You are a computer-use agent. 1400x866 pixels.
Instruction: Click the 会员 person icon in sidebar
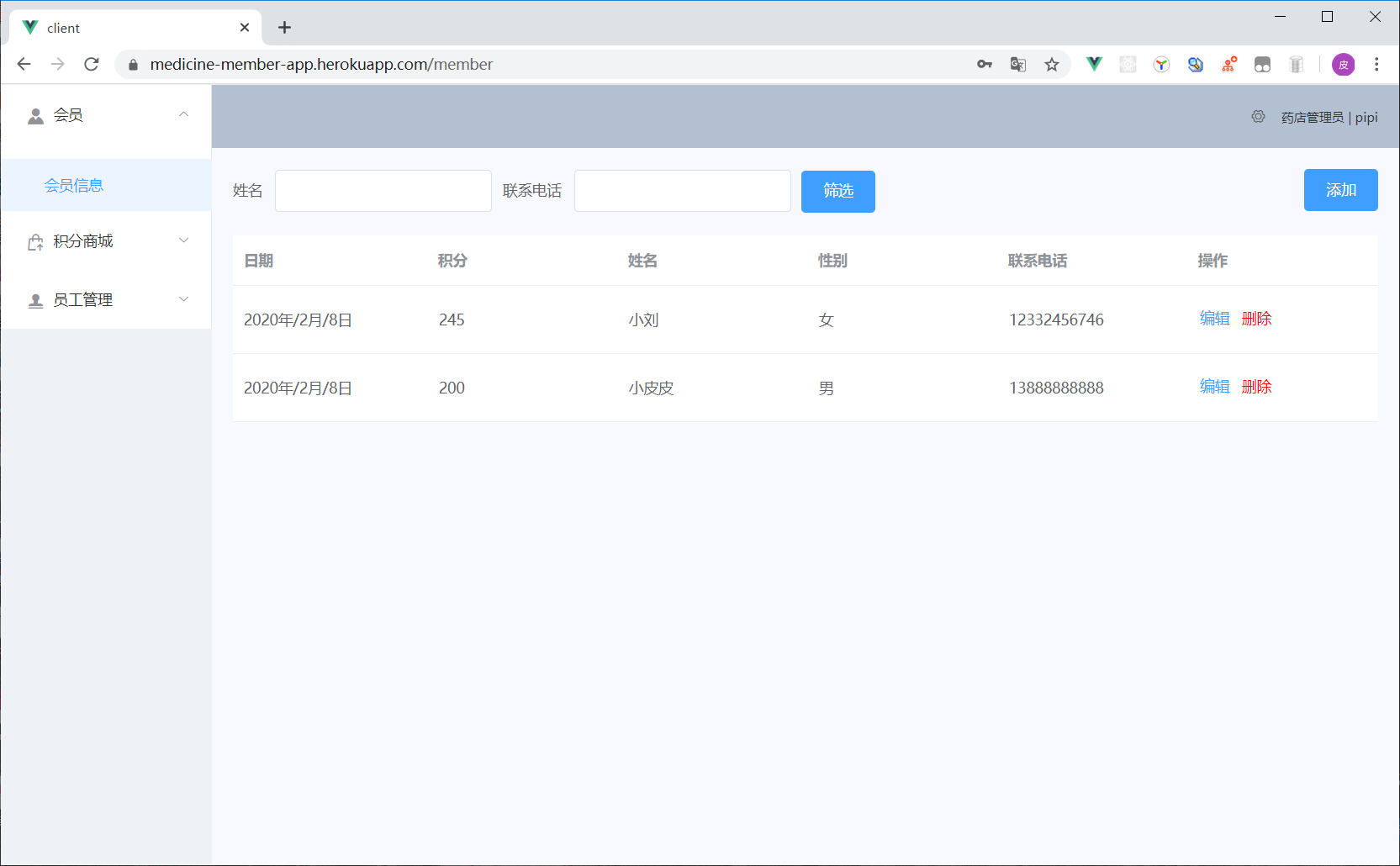[35, 116]
